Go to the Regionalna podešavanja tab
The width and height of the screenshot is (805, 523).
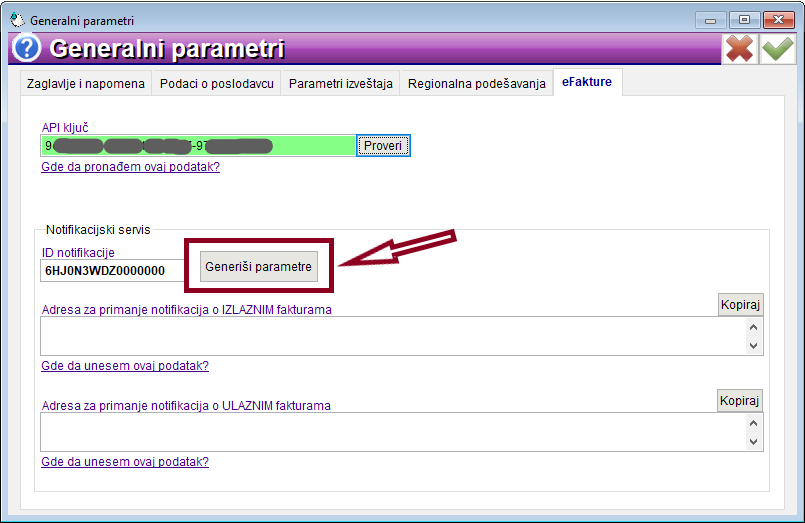tap(477, 84)
